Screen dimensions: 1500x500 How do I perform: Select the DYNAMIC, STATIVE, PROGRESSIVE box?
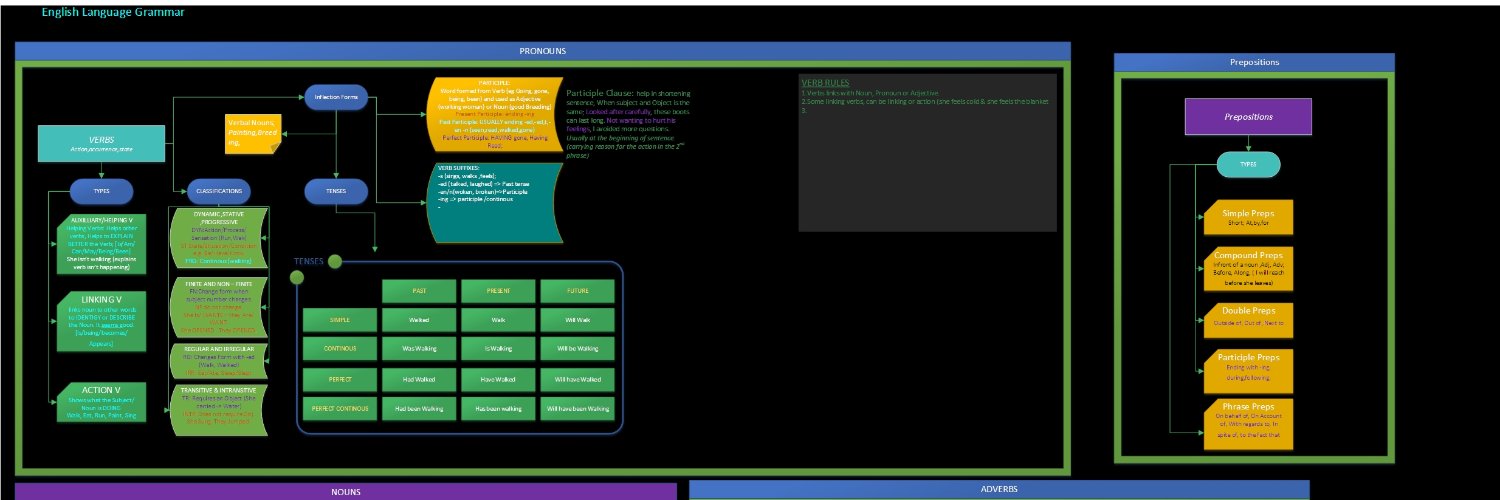220,237
